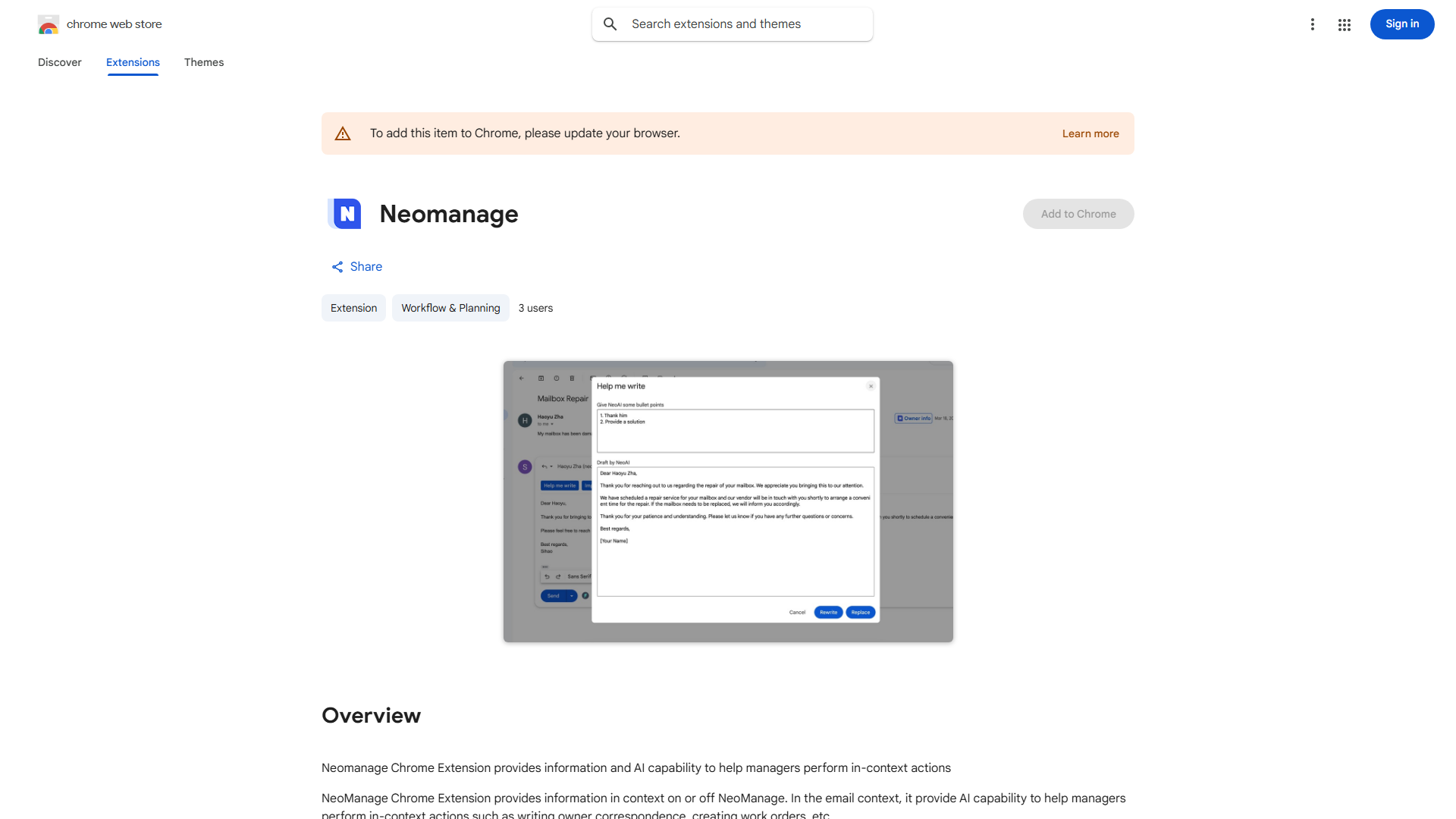The image size is (1456, 819).
Task: Switch to the Discover tab
Action: (x=59, y=62)
